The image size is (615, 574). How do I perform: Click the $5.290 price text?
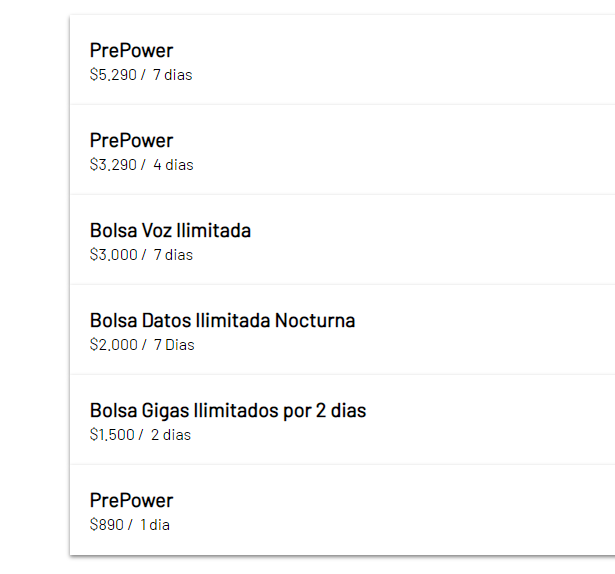pos(113,75)
